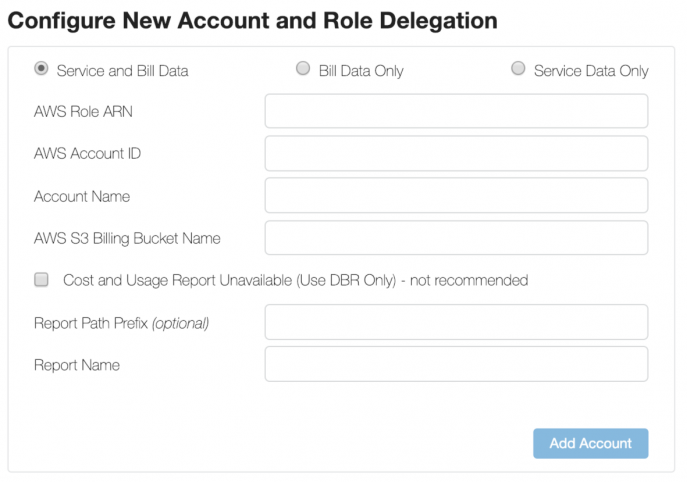Click the 'AWS Role ARN' label text
The width and height of the screenshot is (687, 482).
(x=83, y=112)
